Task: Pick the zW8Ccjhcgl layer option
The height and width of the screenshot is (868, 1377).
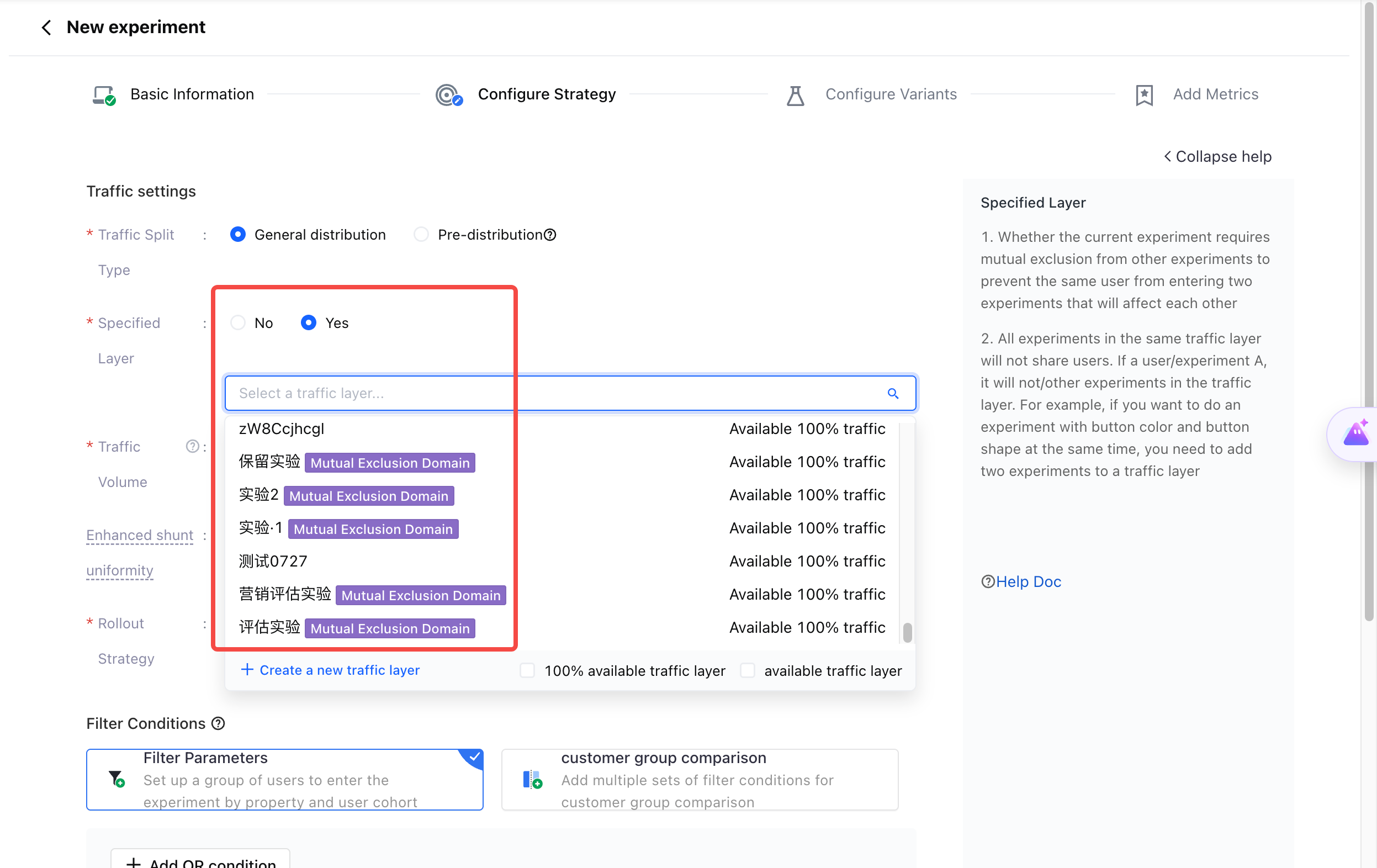Action: click(562, 428)
